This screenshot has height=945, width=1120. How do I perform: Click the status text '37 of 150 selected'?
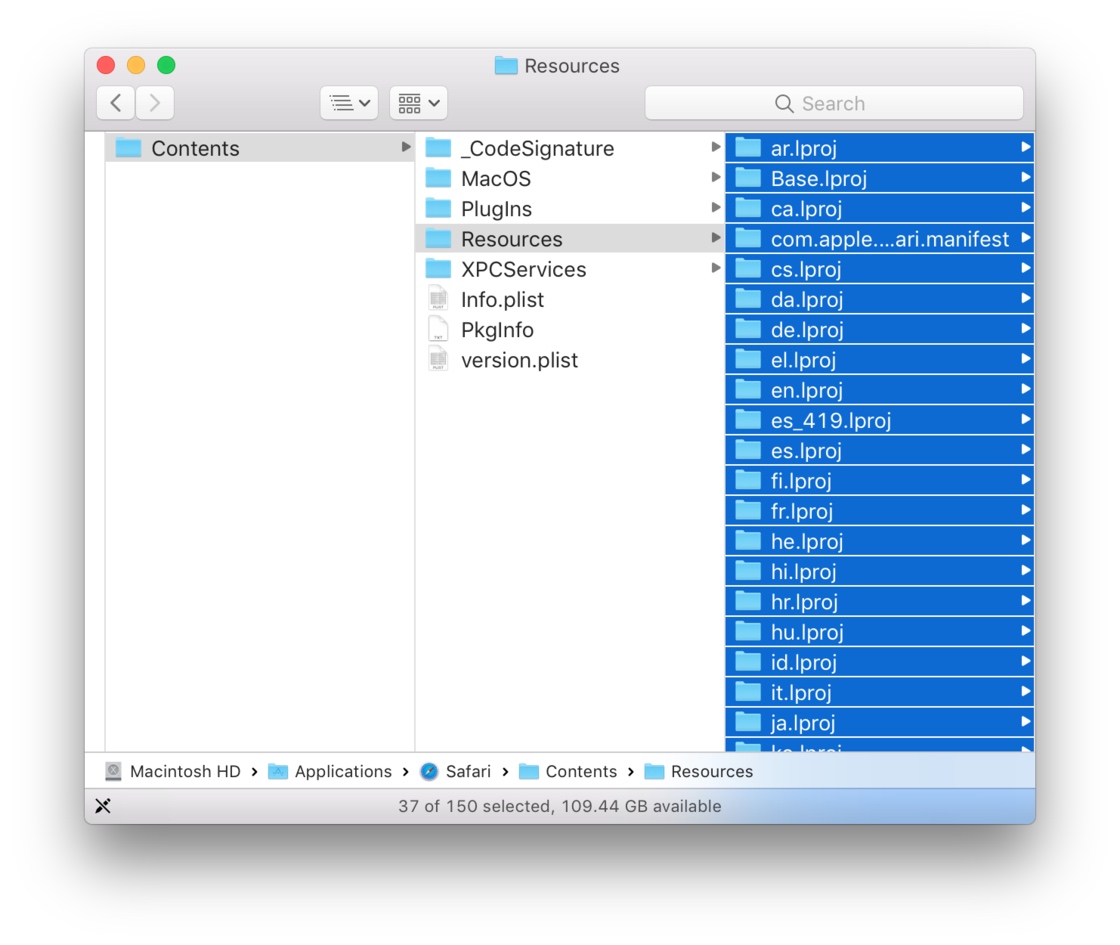[474, 806]
